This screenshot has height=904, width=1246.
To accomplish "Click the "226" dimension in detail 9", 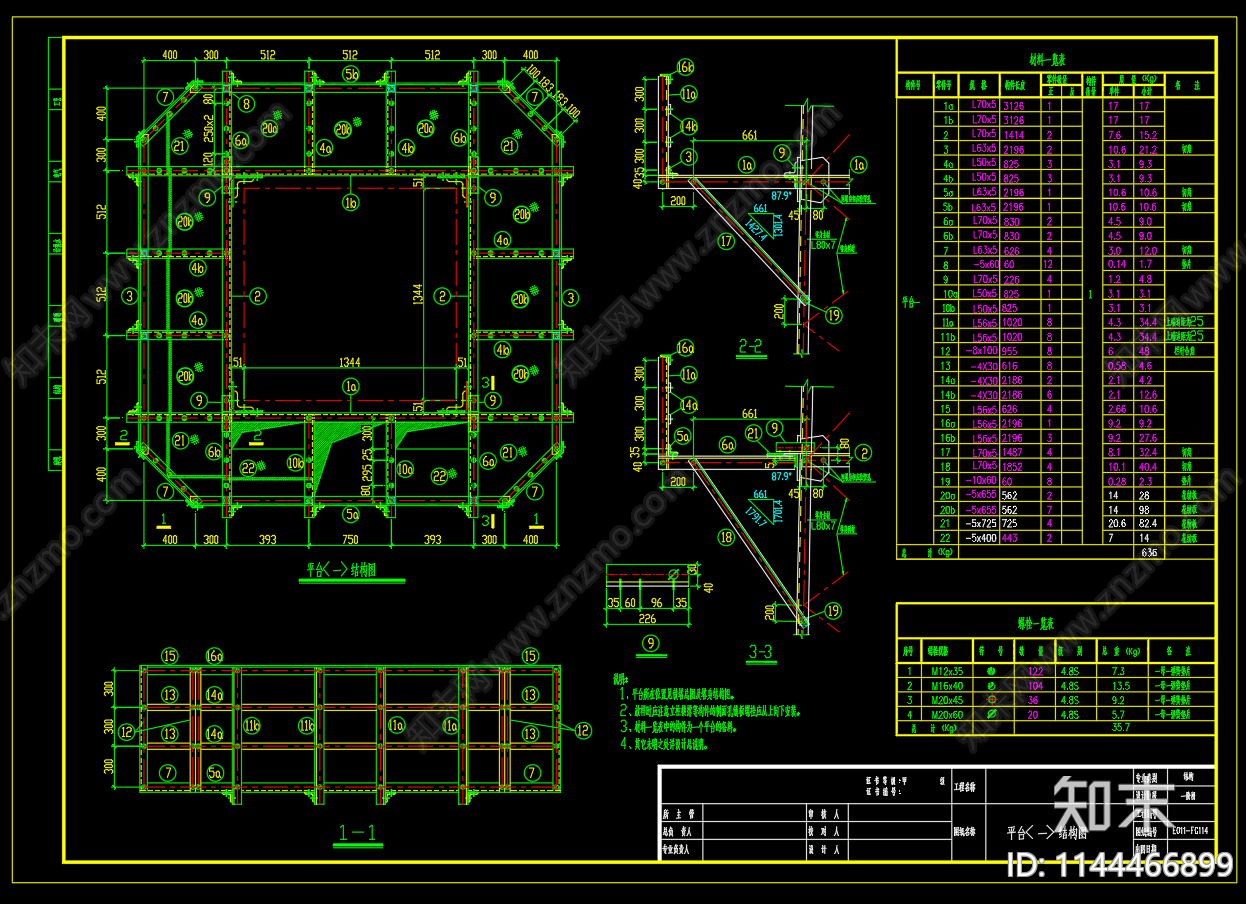I will click(x=648, y=617).
